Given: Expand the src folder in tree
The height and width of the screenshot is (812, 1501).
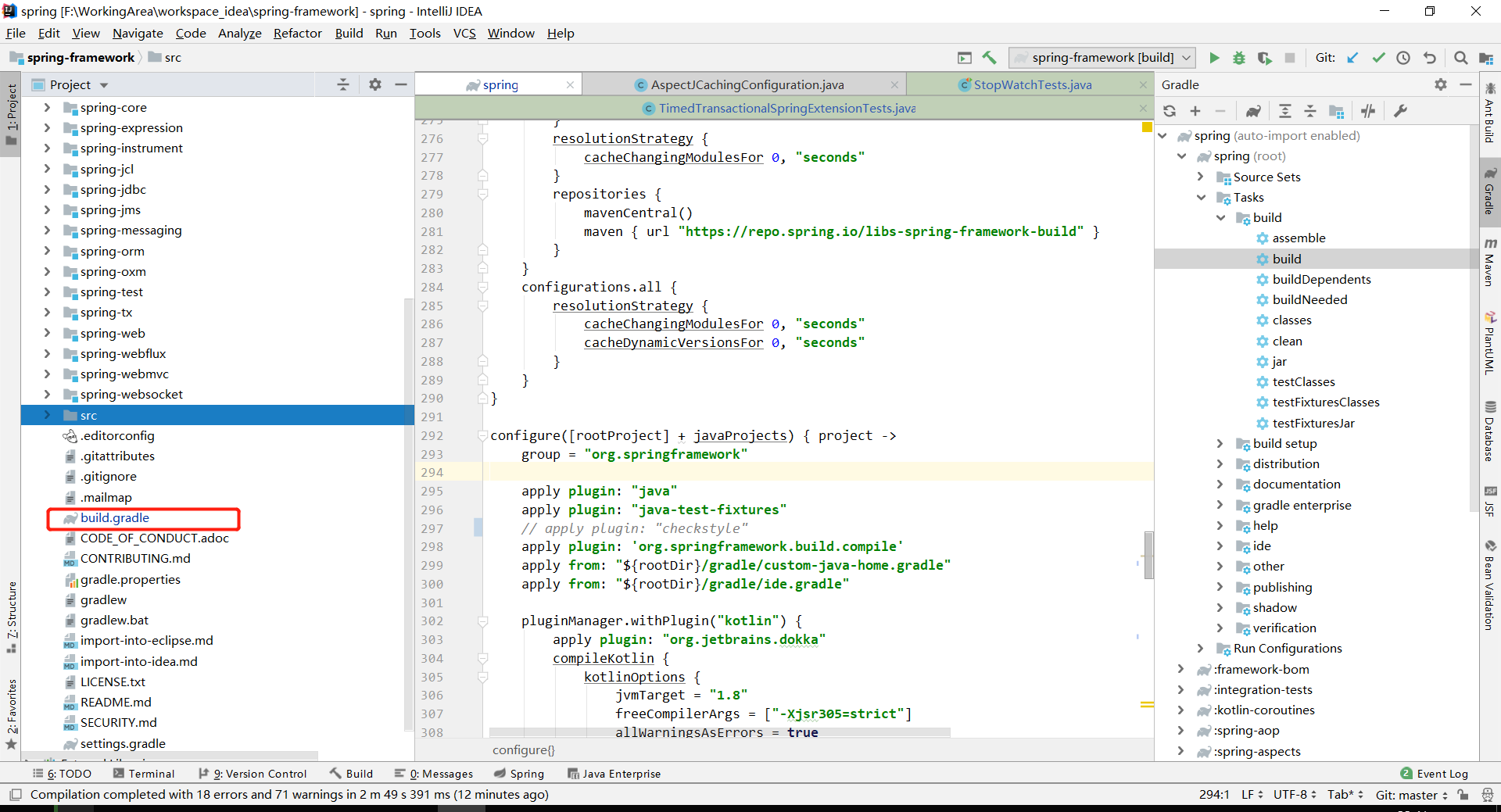Looking at the screenshot, I should tap(47, 415).
